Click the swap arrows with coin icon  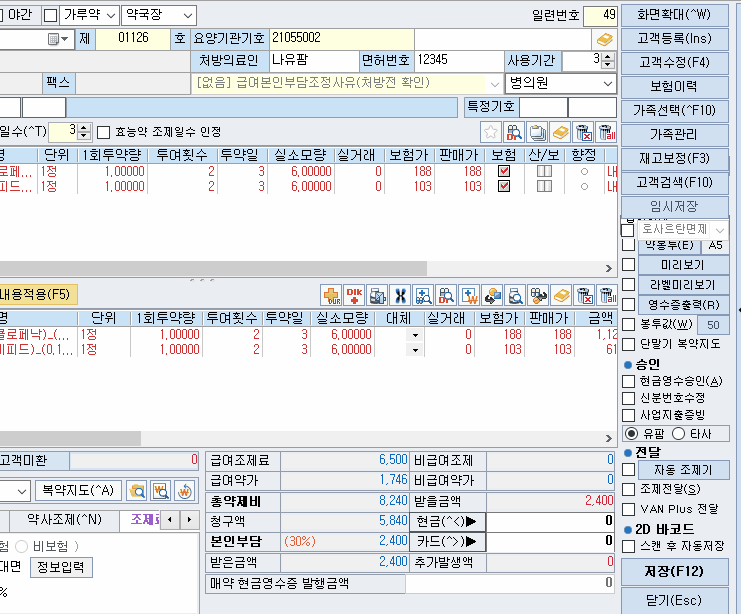point(492,295)
